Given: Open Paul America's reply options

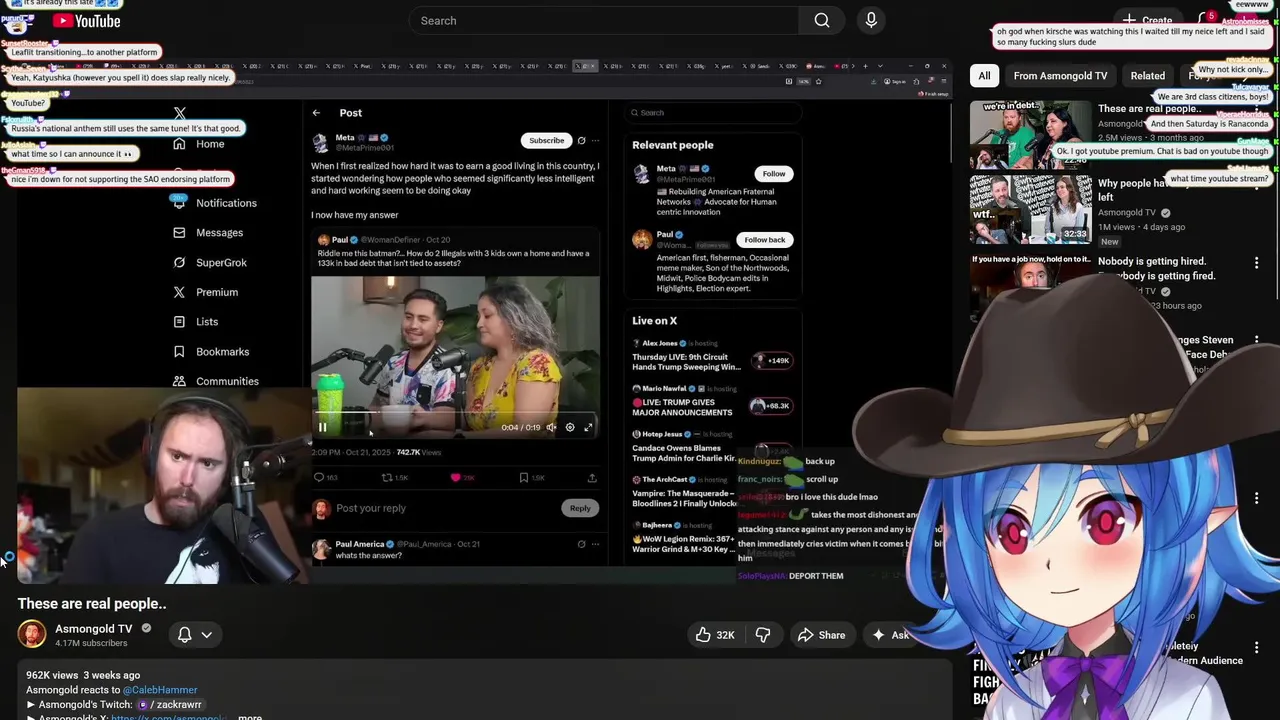Looking at the screenshot, I should 596,544.
